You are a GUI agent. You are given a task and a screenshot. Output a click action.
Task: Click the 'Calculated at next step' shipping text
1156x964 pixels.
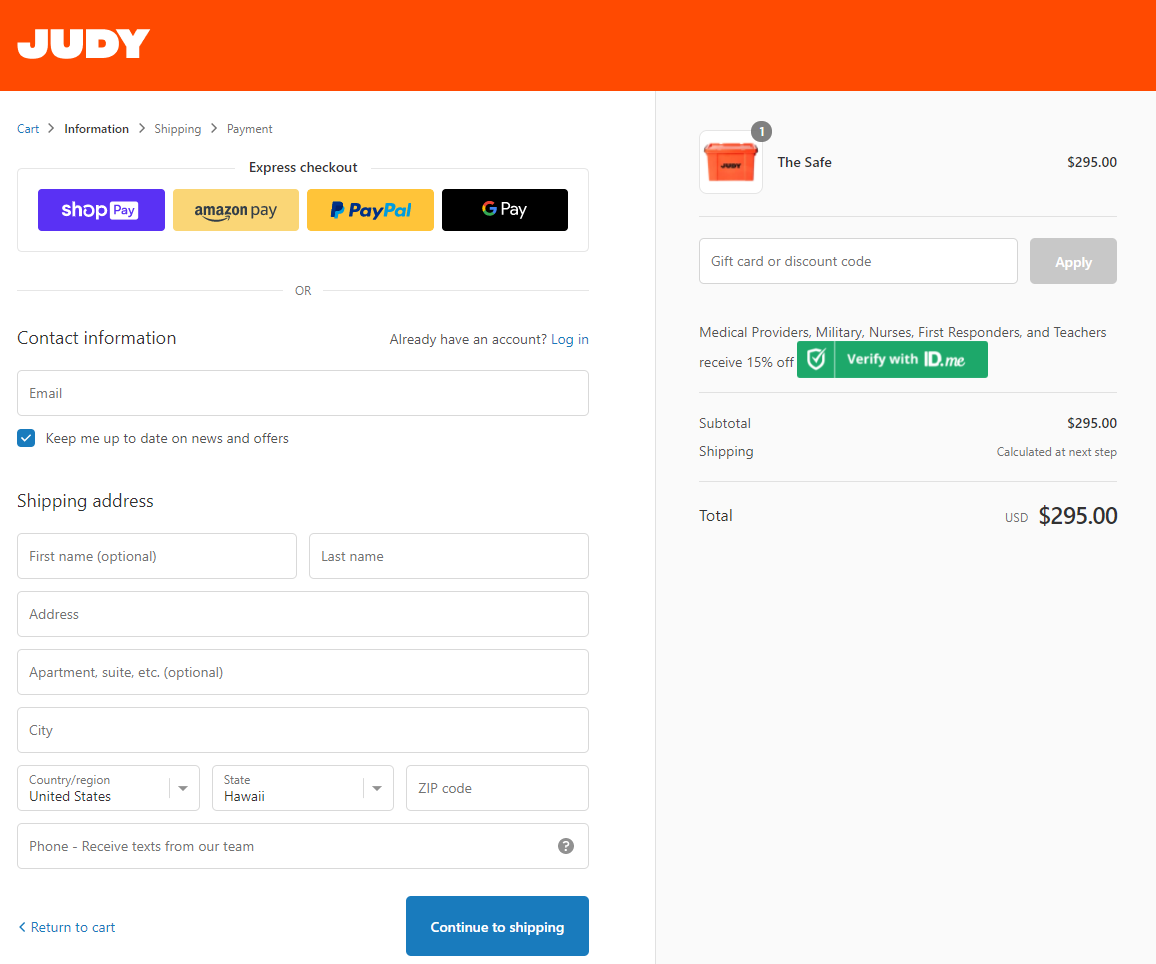coord(1056,452)
